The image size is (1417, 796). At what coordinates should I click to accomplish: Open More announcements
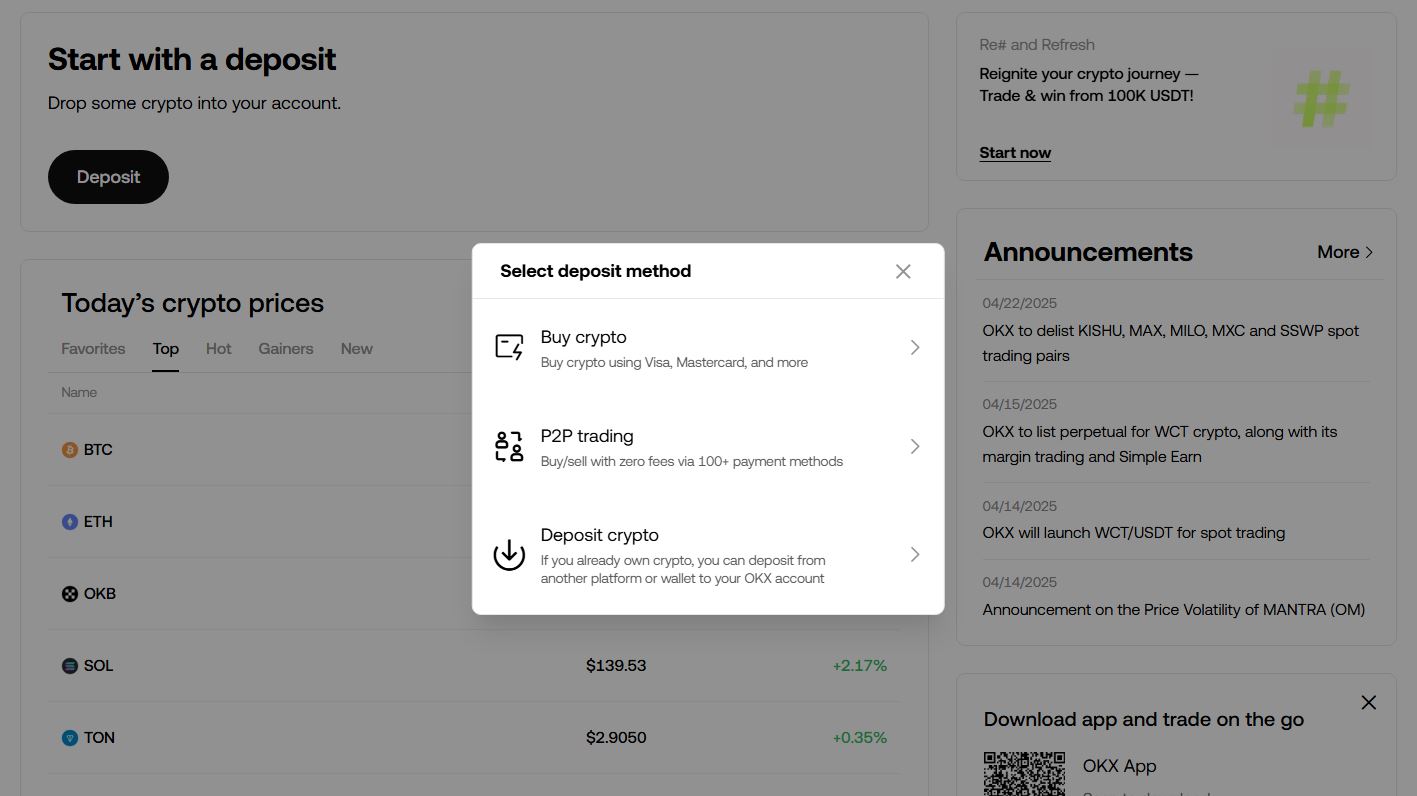(1346, 252)
